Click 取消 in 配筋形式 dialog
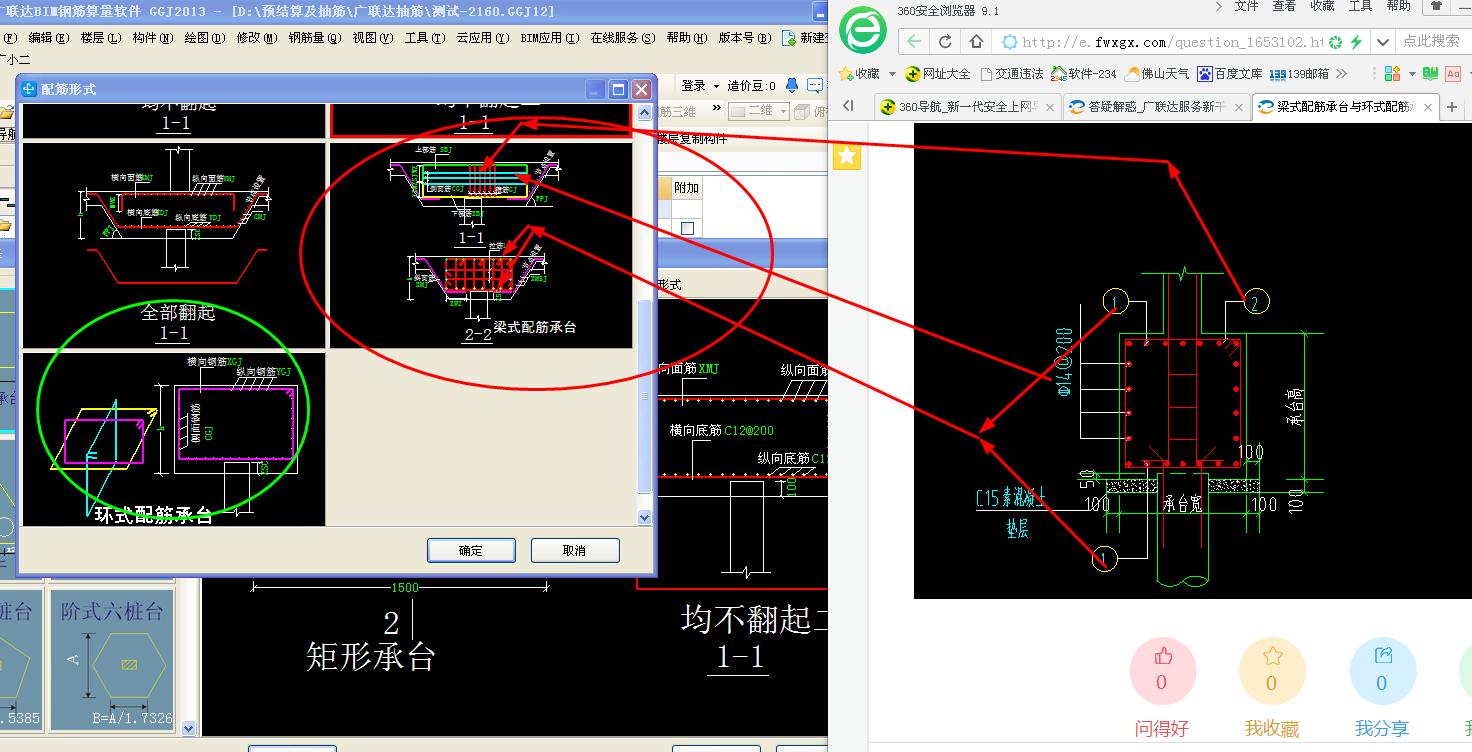The height and width of the screenshot is (752, 1472). 575,550
